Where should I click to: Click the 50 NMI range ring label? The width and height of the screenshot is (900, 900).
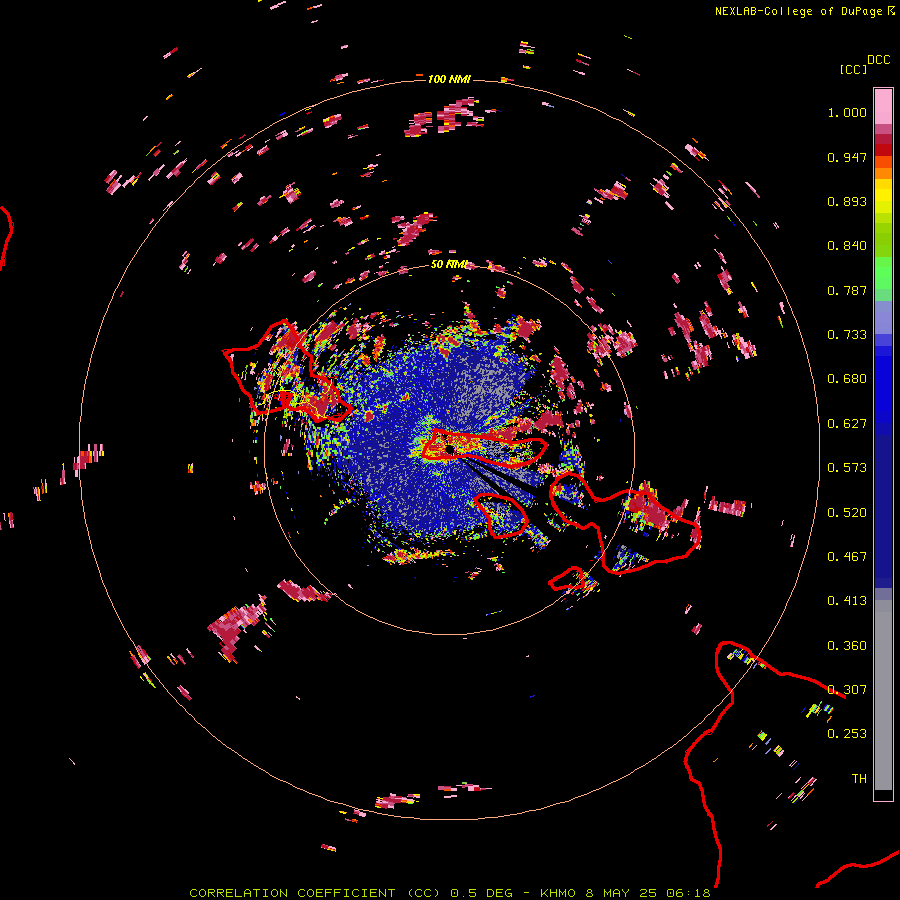(x=449, y=265)
